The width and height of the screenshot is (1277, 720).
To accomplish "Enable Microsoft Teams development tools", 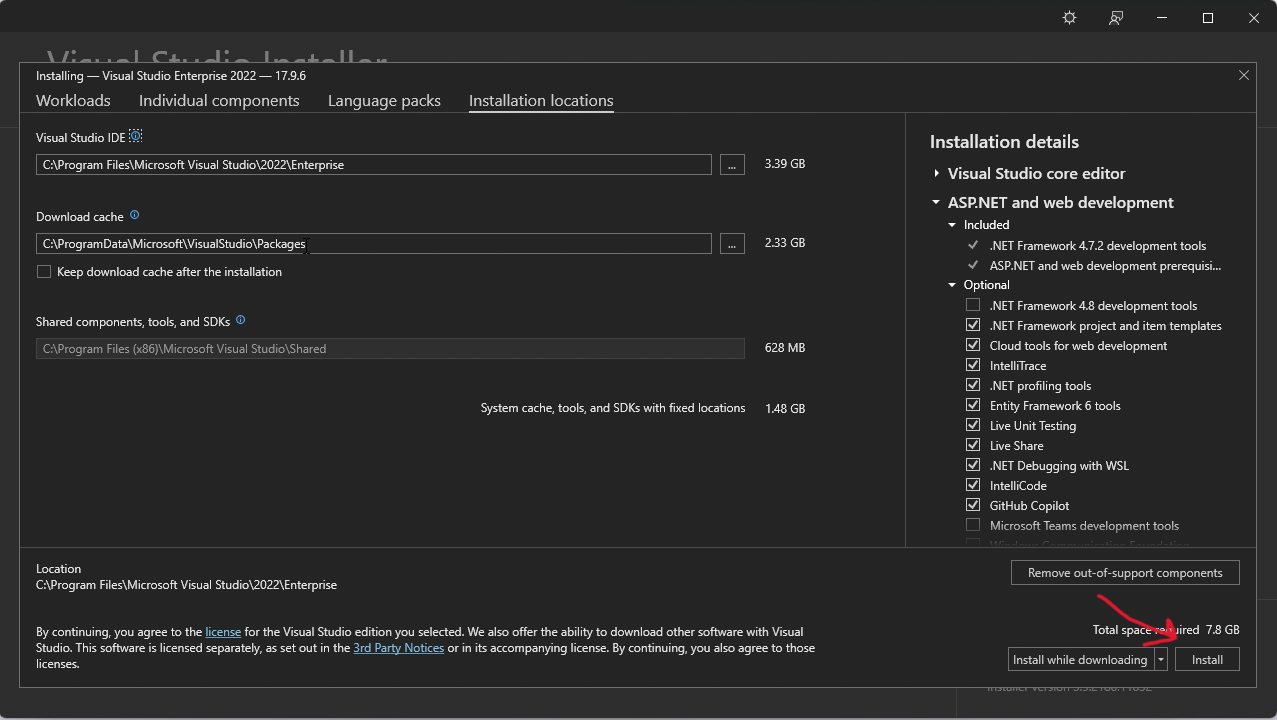I will (x=973, y=525).
